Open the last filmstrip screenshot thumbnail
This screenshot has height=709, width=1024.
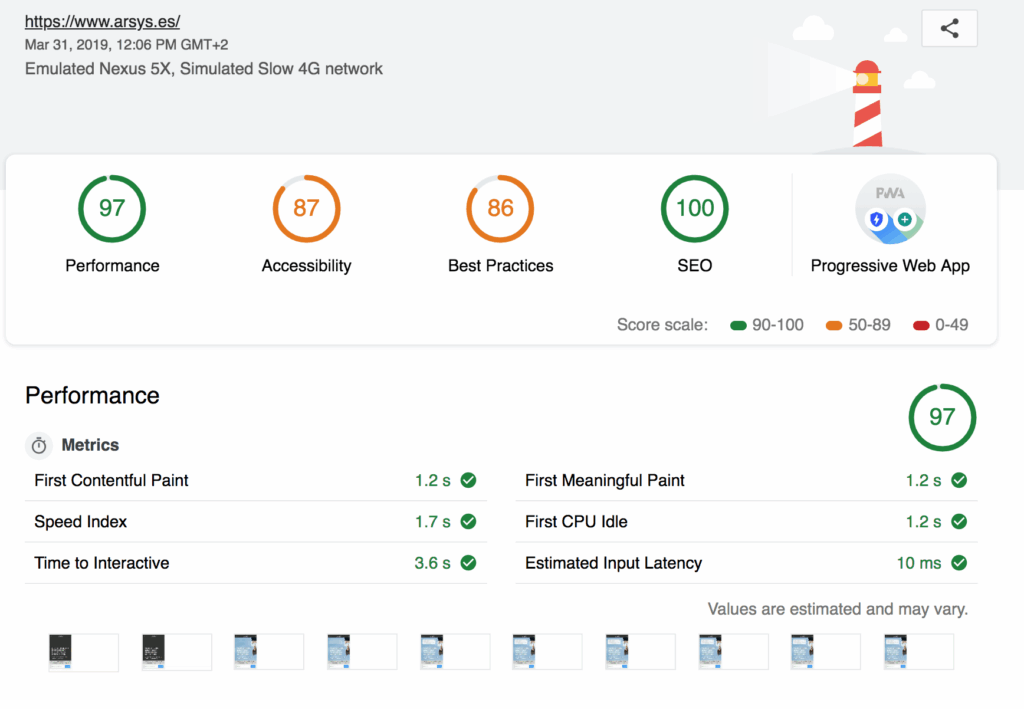pyautogui.click(x=918, y=652)
